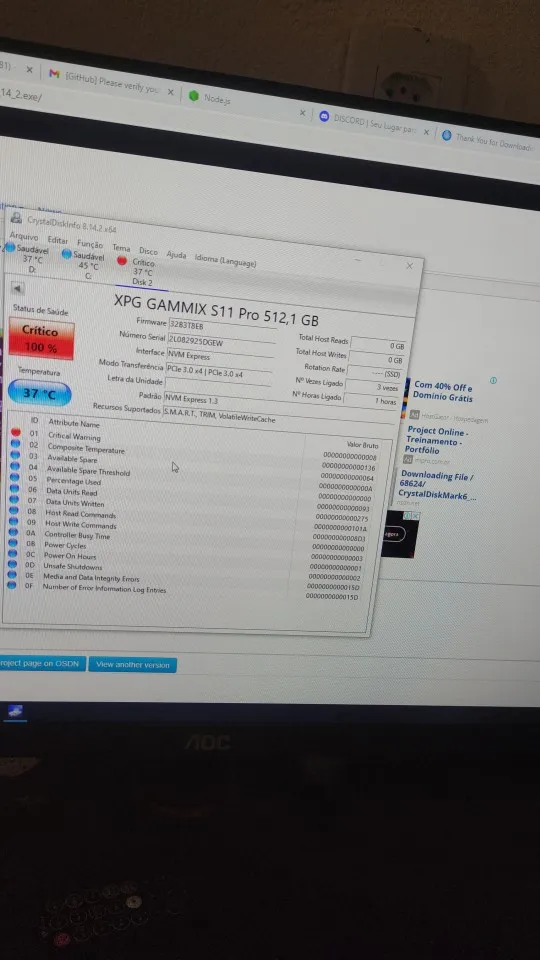Open the Com 40% Off e Domínio Grátis ad
This screenshot has height=960, width=540.
click(x=444, y=391)
